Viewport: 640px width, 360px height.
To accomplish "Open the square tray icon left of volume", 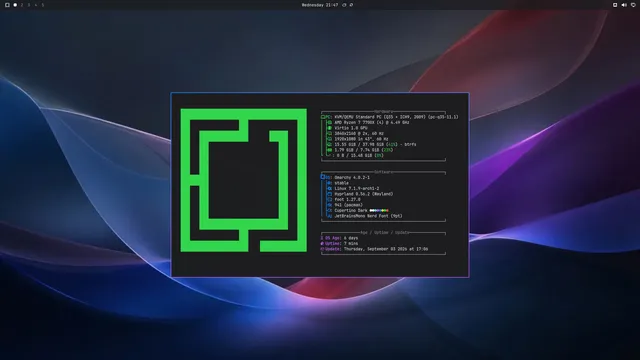I will click(x=615, y=5).
